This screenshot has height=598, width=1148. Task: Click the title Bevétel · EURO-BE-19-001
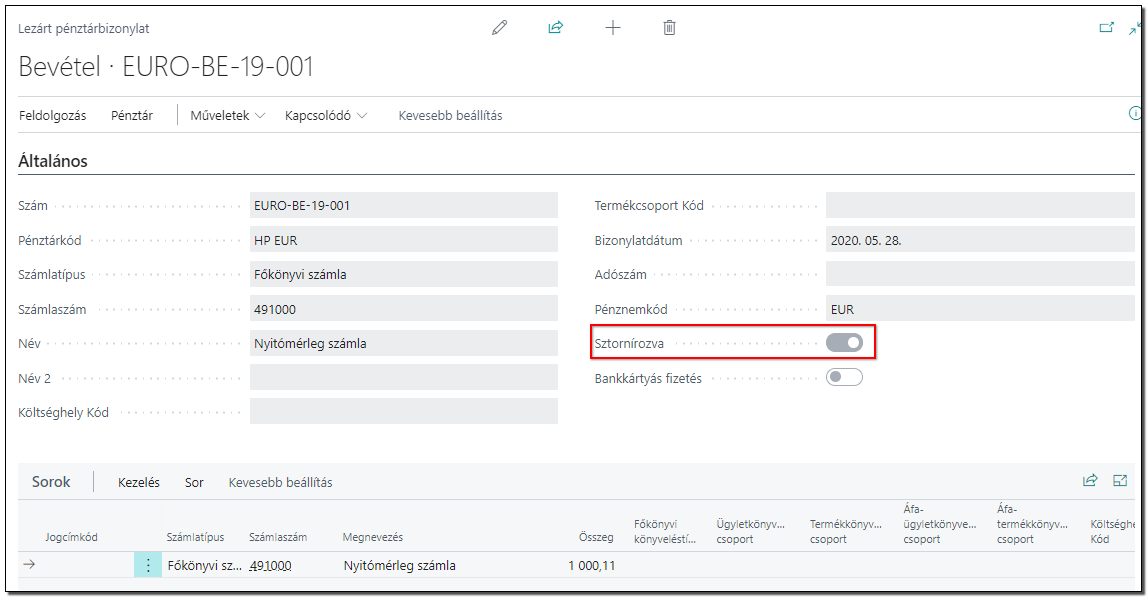click(x=166, y=67)
